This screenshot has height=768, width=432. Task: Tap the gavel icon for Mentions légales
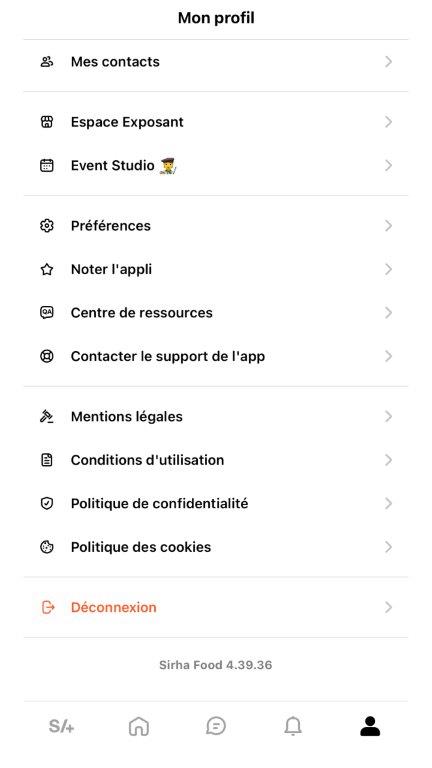click(47, 416)
